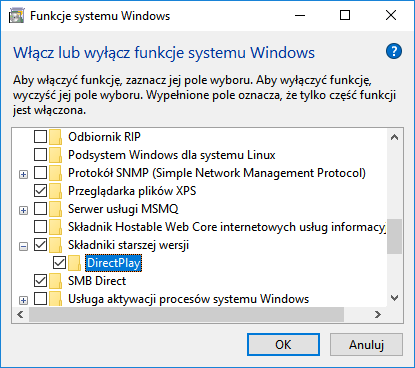
Task: Select the Składniki starszej wersji label
Action: pyautogui.click(x=128, y=245)
